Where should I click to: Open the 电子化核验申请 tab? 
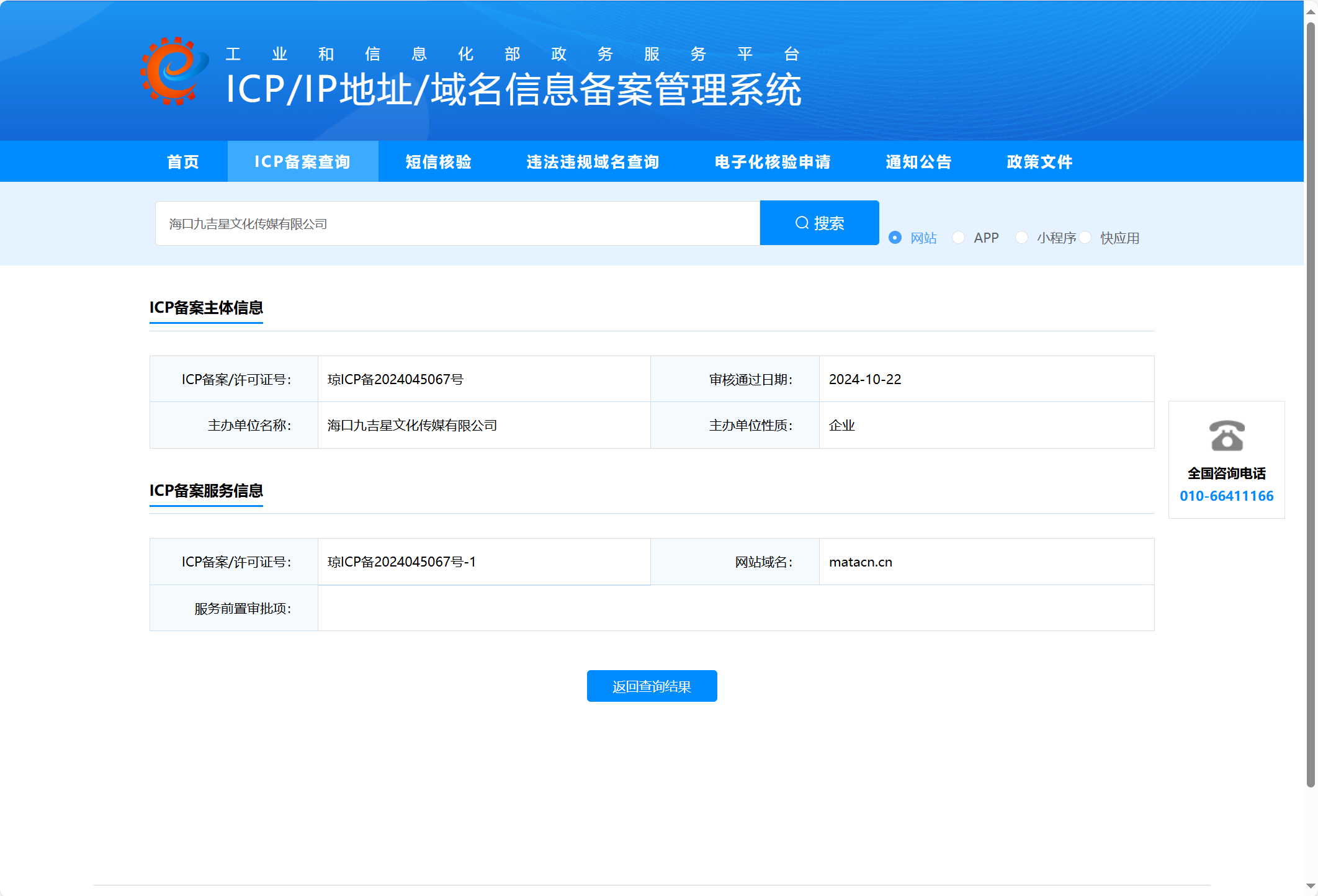pos(773,162)
